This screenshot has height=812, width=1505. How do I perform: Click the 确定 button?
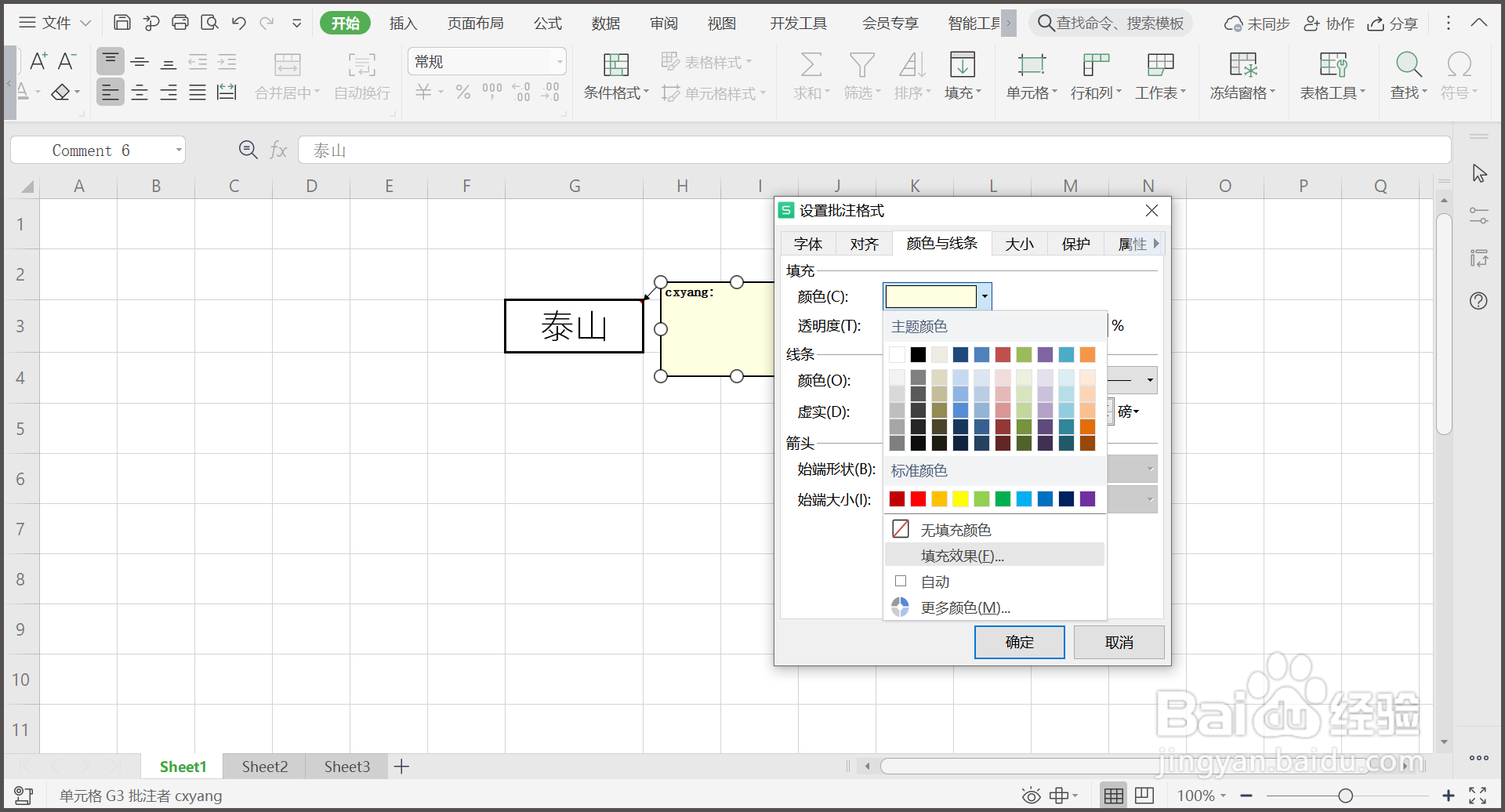1020,642
